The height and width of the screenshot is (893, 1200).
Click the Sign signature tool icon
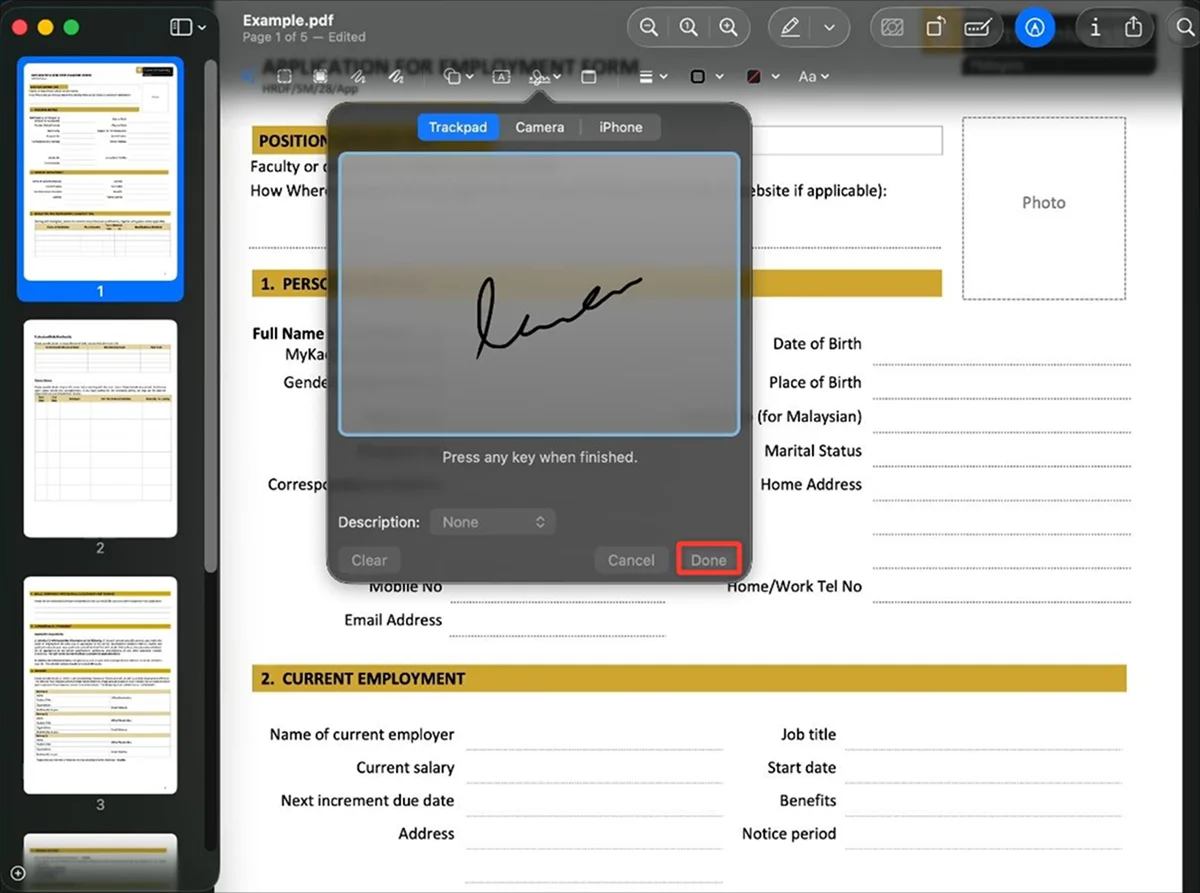[540, 76]
